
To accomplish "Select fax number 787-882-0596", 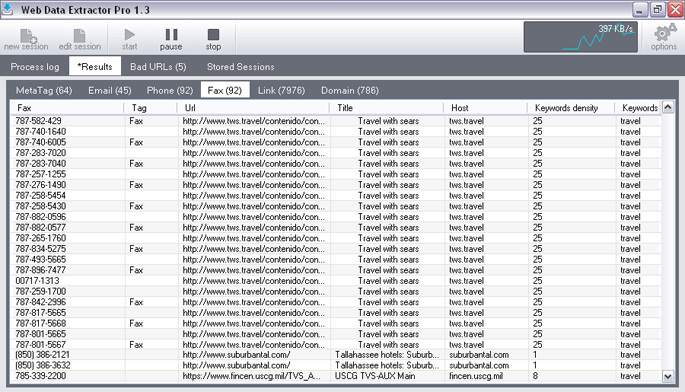I will 41,217.
